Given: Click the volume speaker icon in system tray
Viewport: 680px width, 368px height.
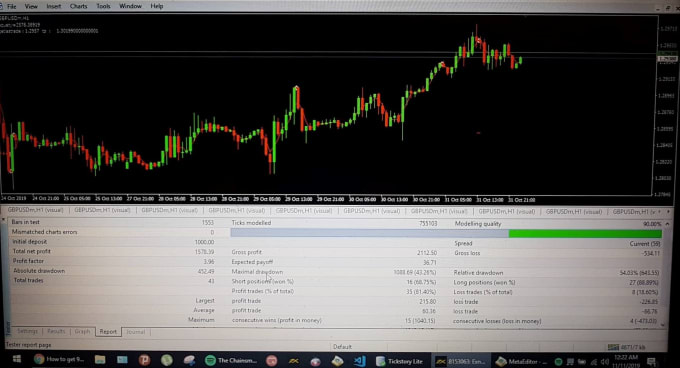Looking at the screenshot, I should click(605, 362).
